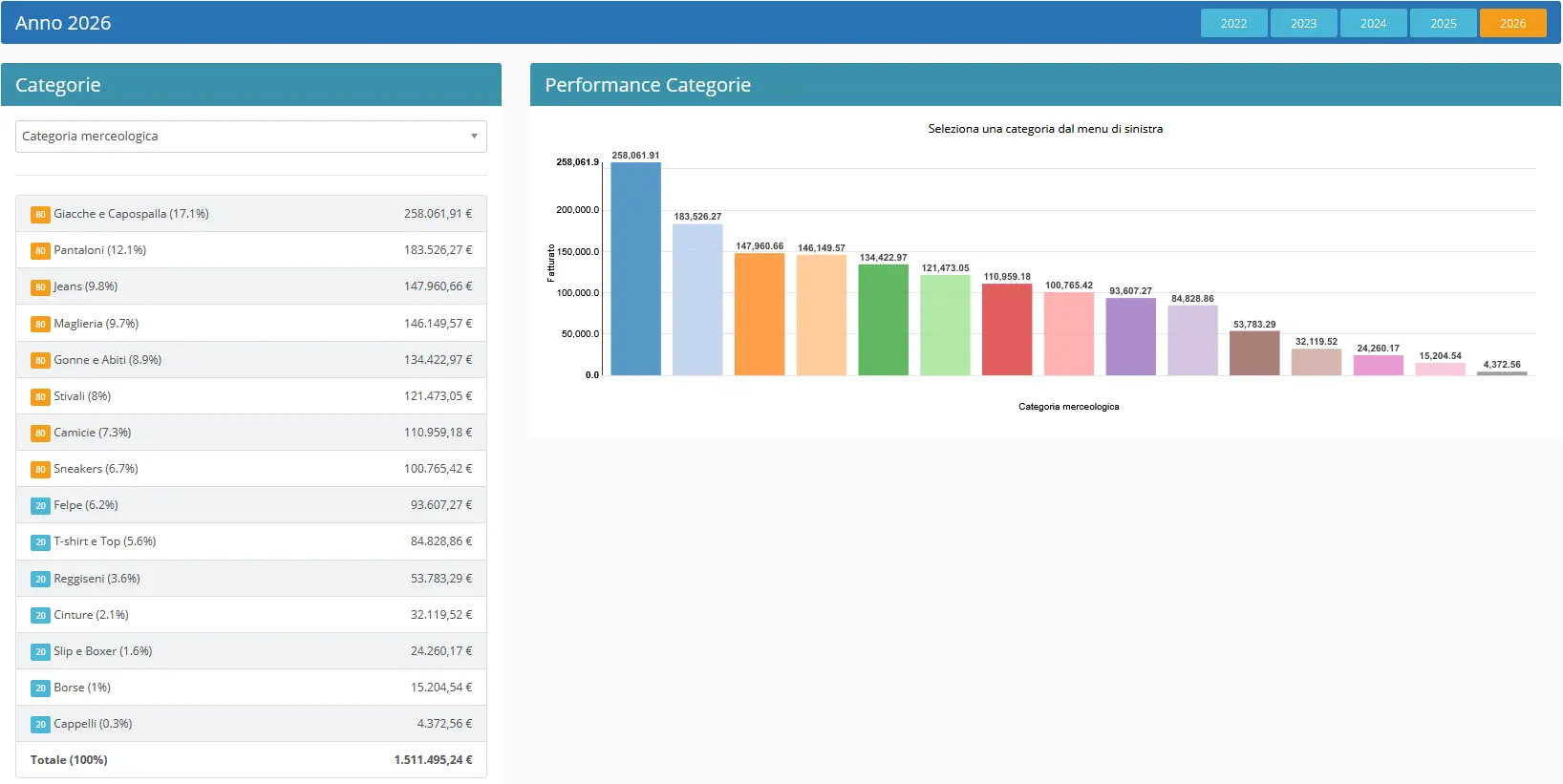Click the 20 badge next to Cappelli
The image size is (1563, 784).
click(x=40, y=725)
